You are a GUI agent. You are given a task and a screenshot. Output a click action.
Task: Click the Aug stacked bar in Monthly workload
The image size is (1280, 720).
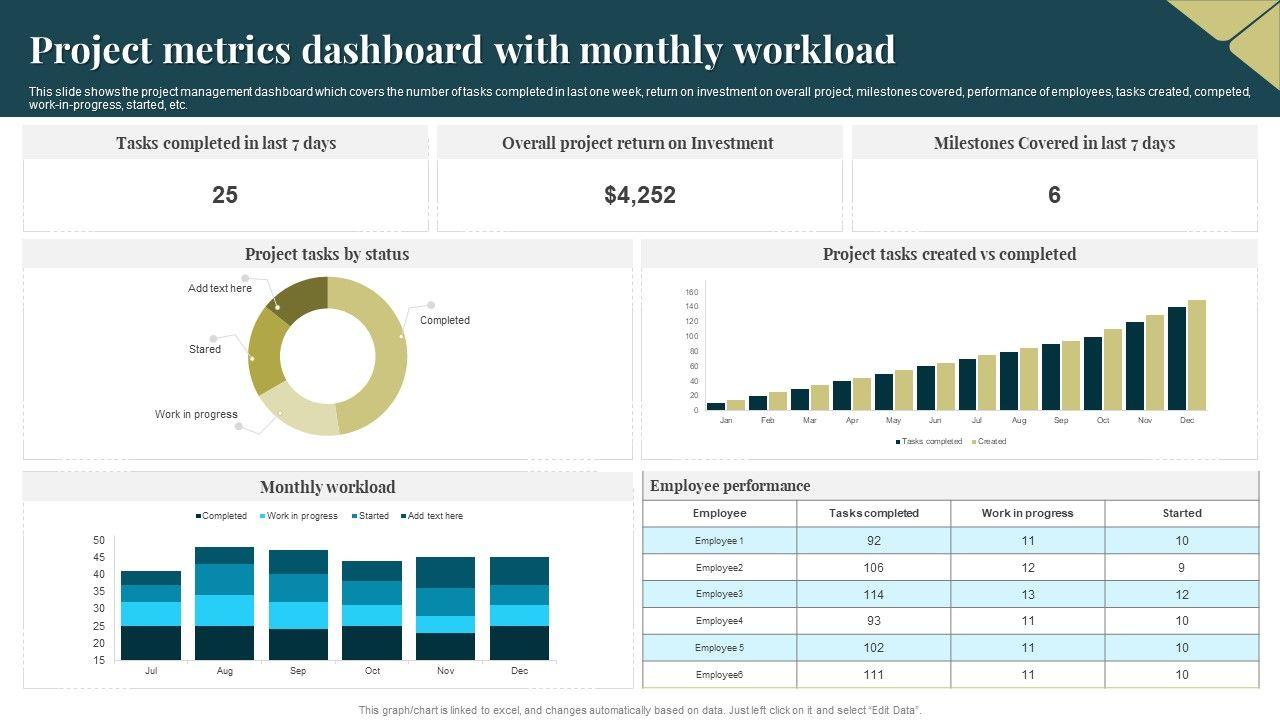click(x=224, y=603)
